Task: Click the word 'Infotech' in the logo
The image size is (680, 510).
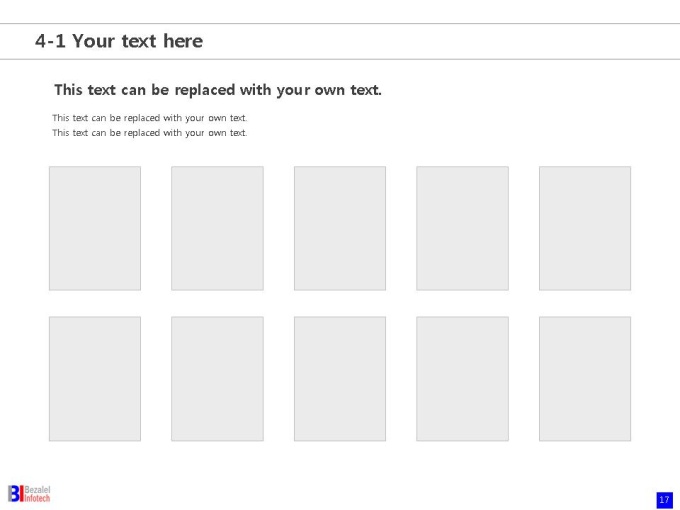Action: [x=37, y=498]
